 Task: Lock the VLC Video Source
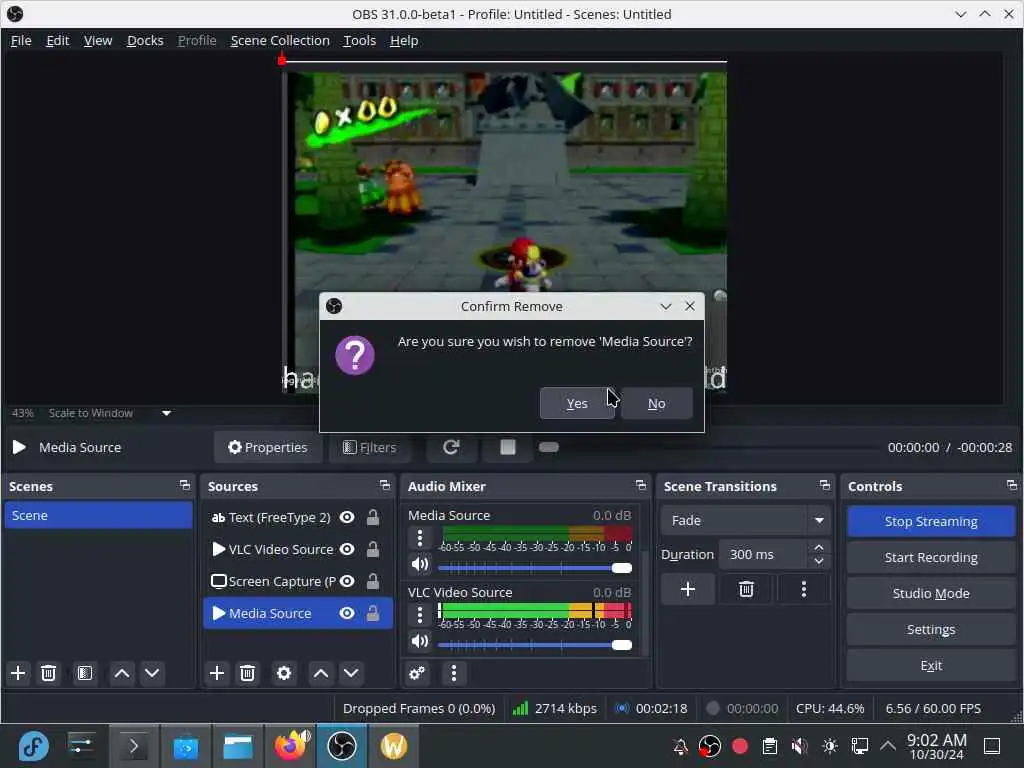coord(373,549)
